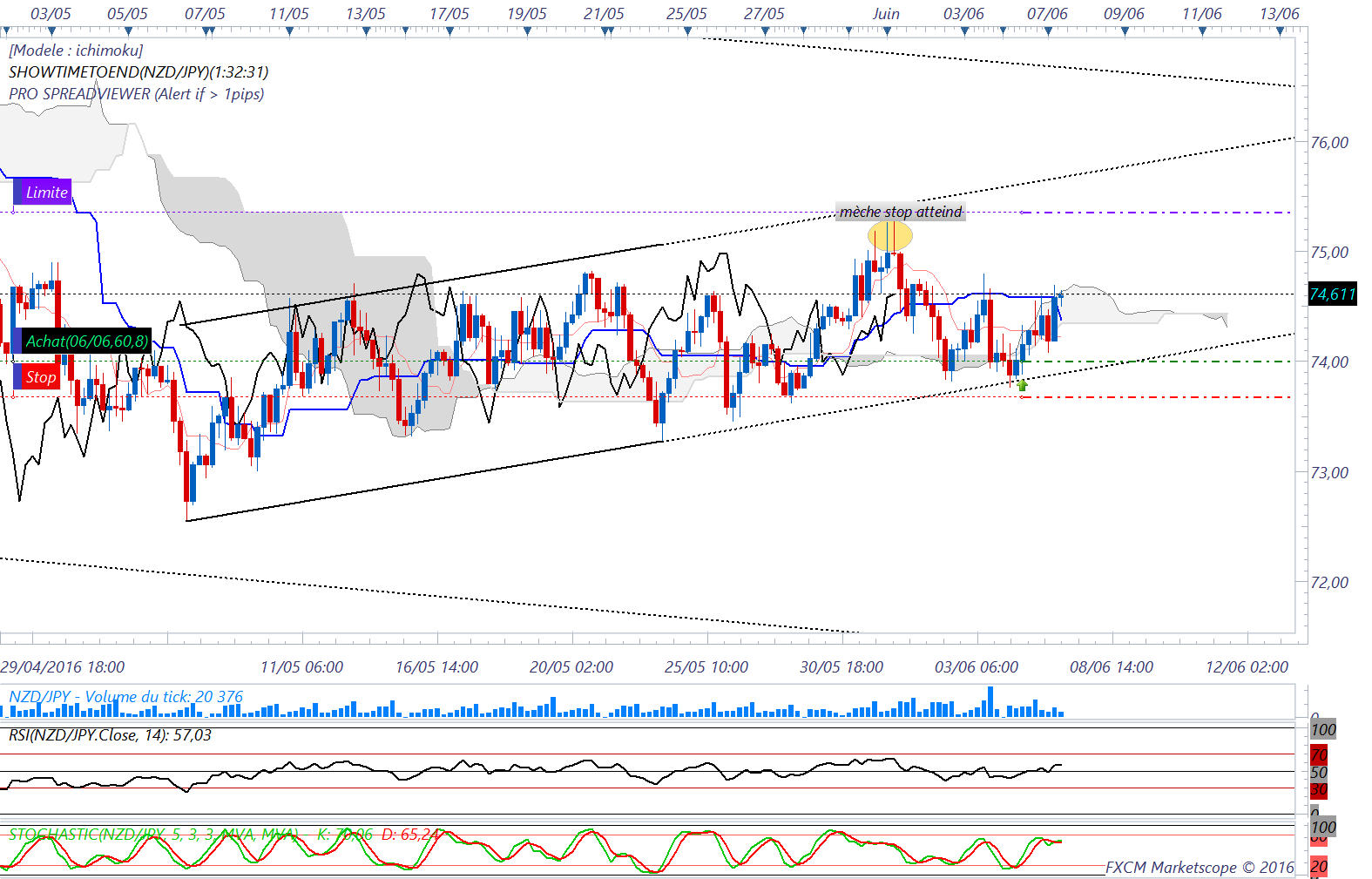1372x879 pixels.
Task: Click the green dash-dot entry price line
Action: pyautogui.click(x=1159, y=362)
